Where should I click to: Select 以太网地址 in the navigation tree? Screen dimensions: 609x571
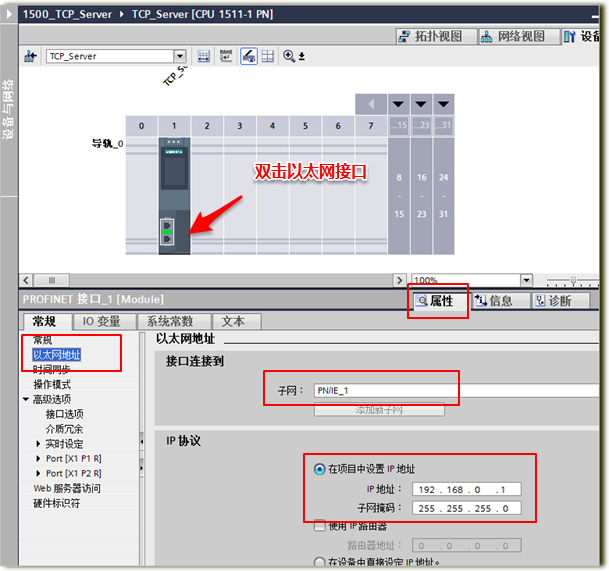[57, 355]
